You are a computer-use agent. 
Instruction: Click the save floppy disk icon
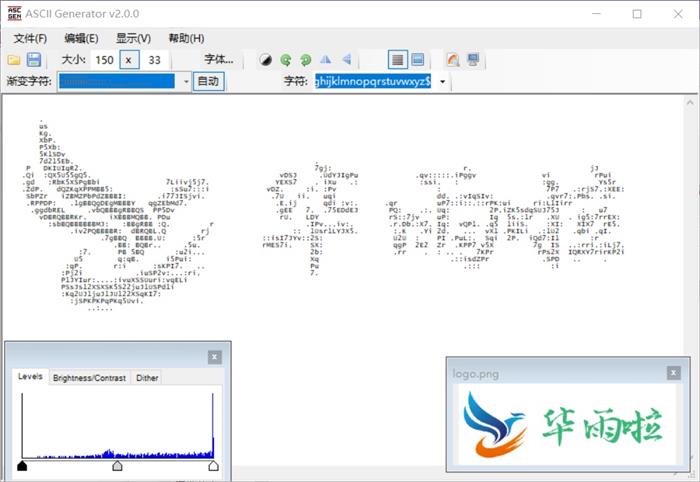(34, 60)
